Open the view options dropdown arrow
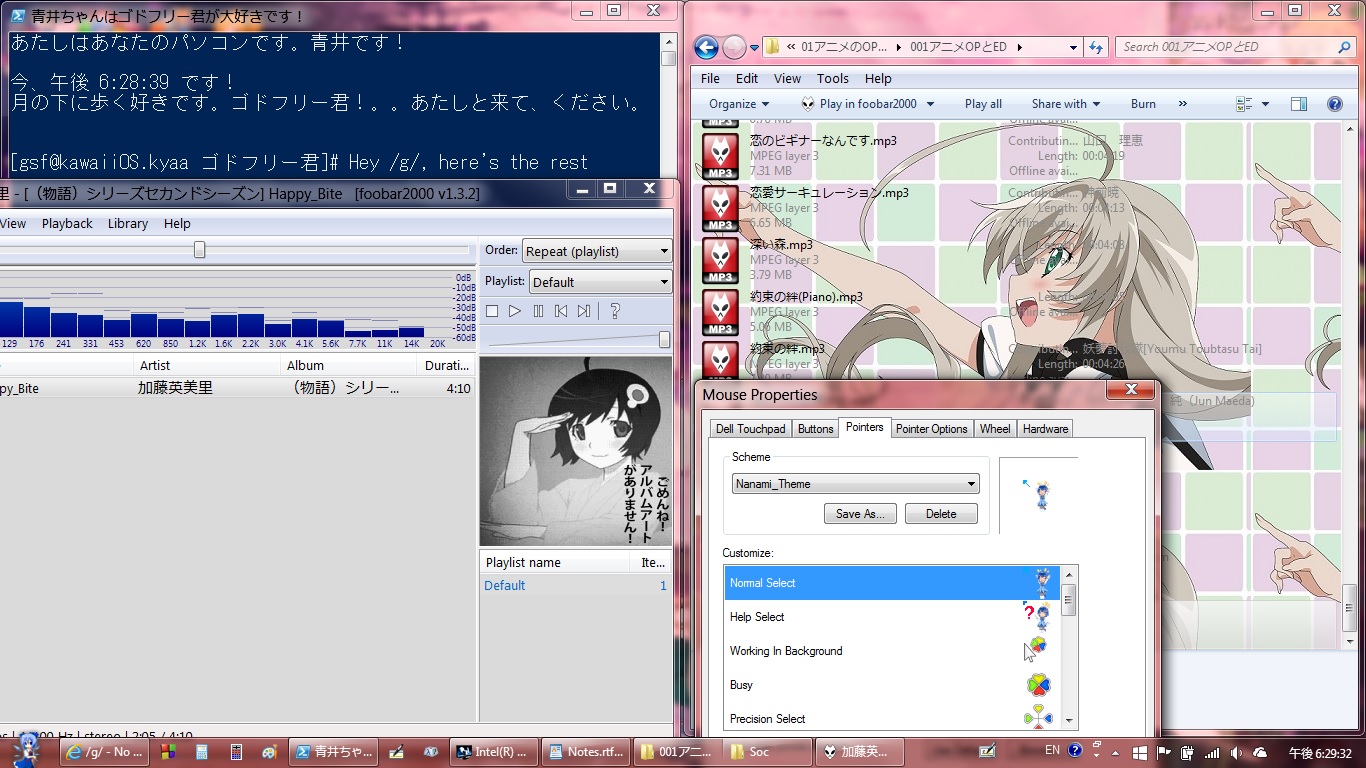This screenshot has width=1366, height=768. [x=1265, y=104]
